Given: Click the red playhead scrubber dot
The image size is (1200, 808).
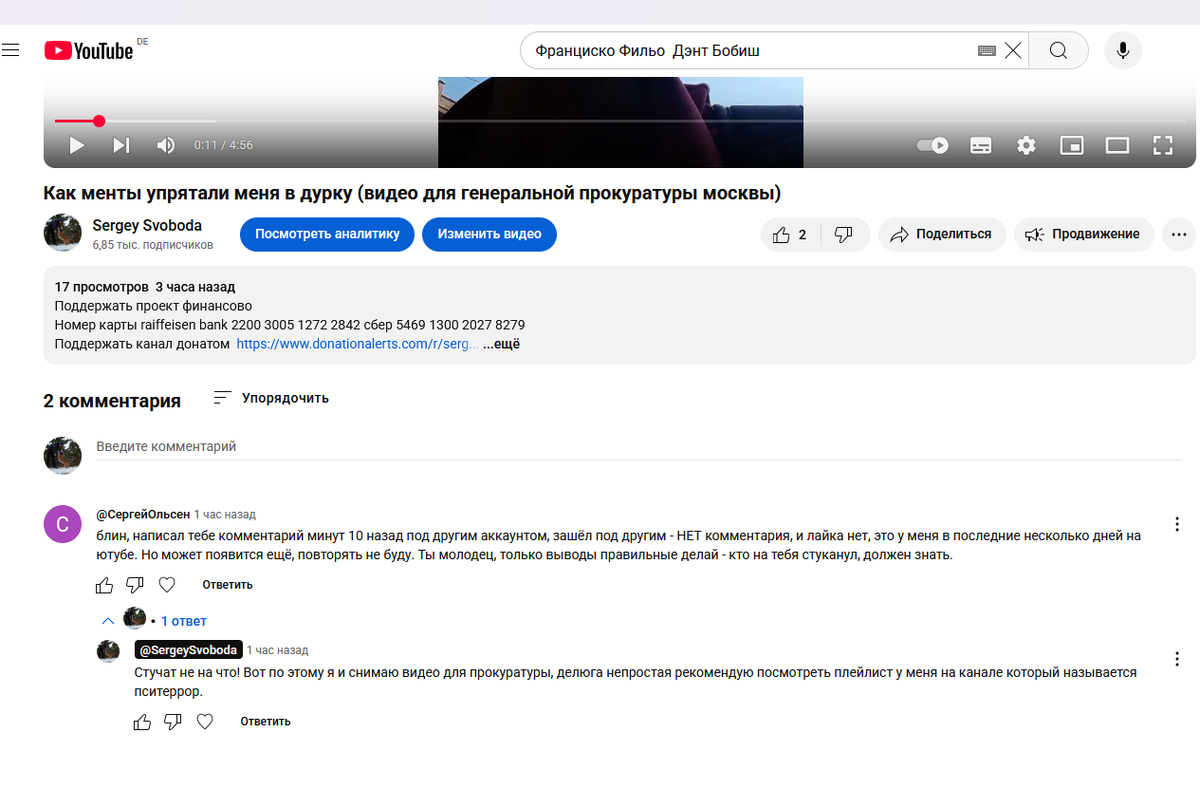Looking at the screenshot, I should click(98, 121).
